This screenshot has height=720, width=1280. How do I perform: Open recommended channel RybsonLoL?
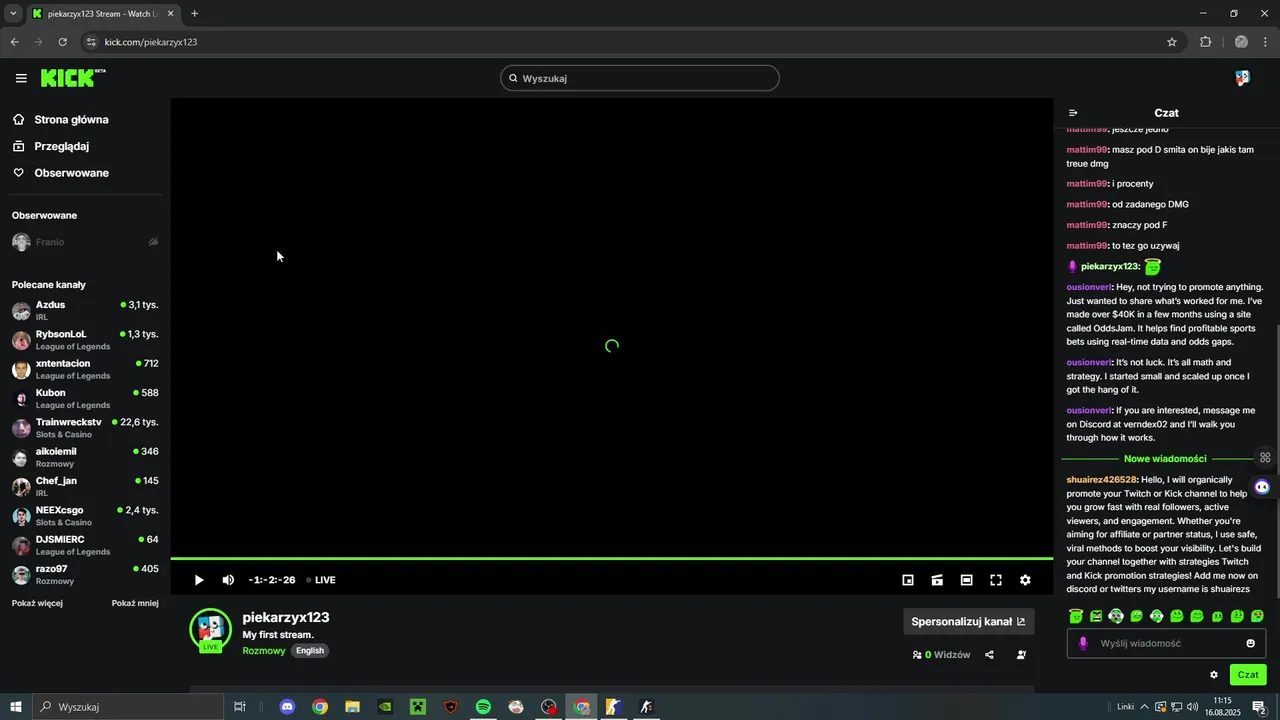click(x=85, y=340)
